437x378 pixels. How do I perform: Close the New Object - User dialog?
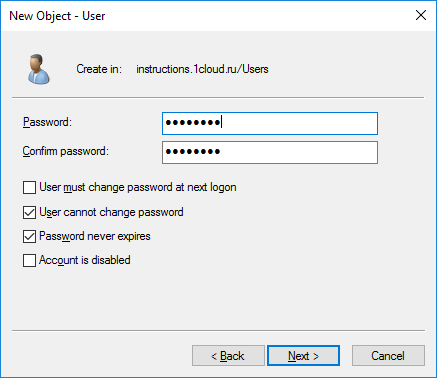(x=421, y=15)
